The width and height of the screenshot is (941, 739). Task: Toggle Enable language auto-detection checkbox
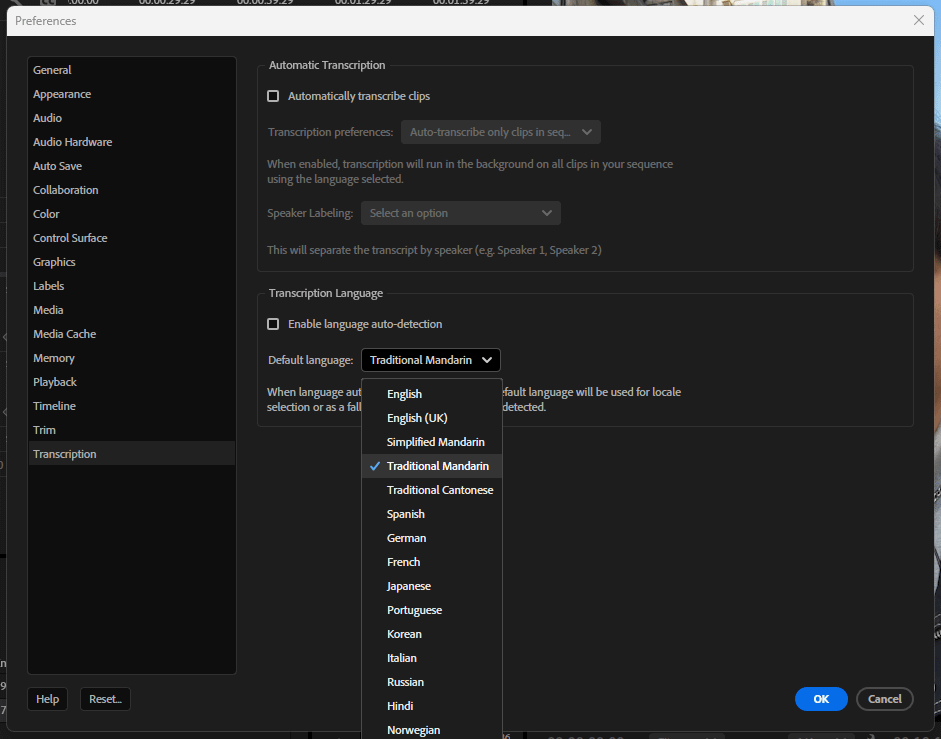pyautogui.click(x=273, y=324)
